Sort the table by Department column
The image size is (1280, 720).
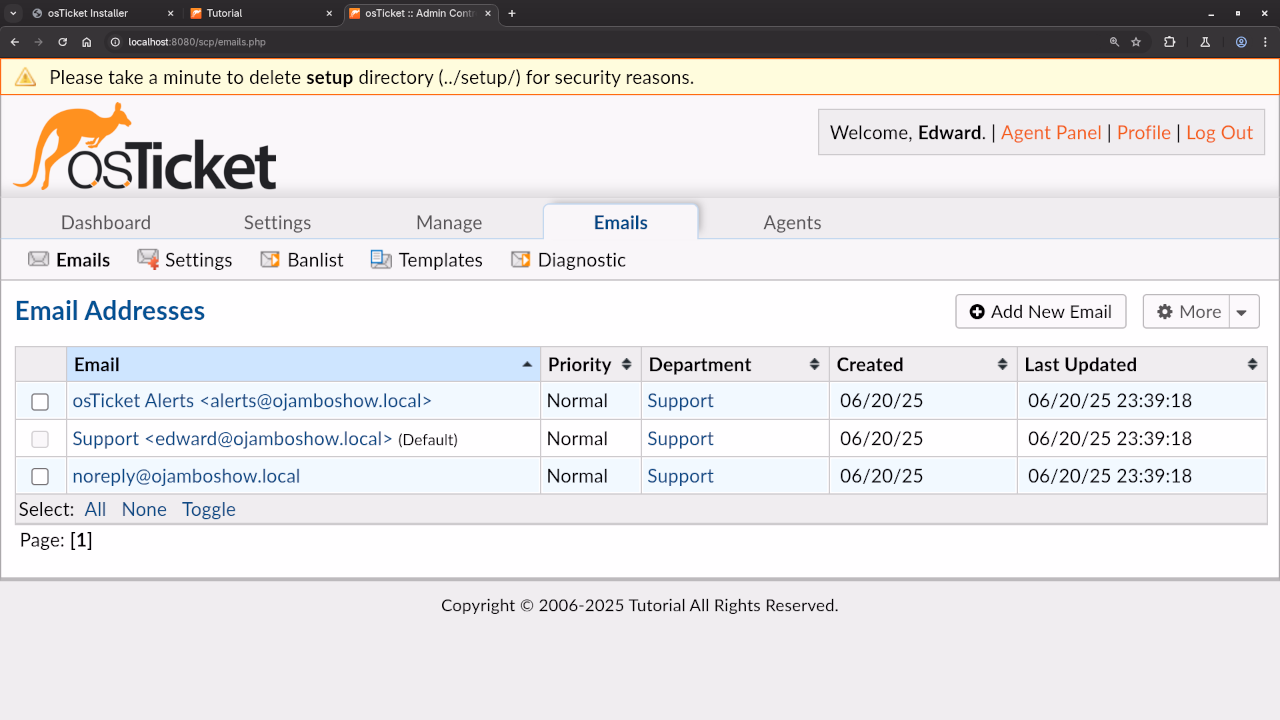[735, 365]
